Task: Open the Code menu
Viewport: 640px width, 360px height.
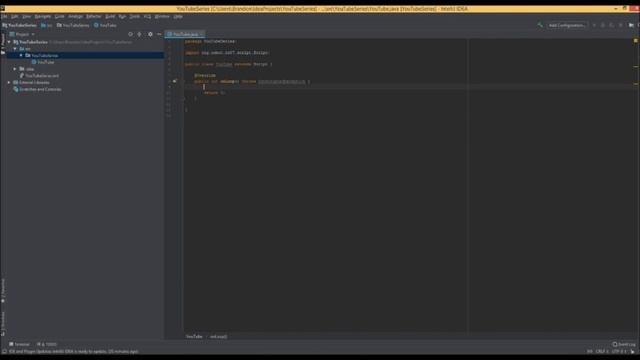Action: pyautogui.click(x=60, y=16)
